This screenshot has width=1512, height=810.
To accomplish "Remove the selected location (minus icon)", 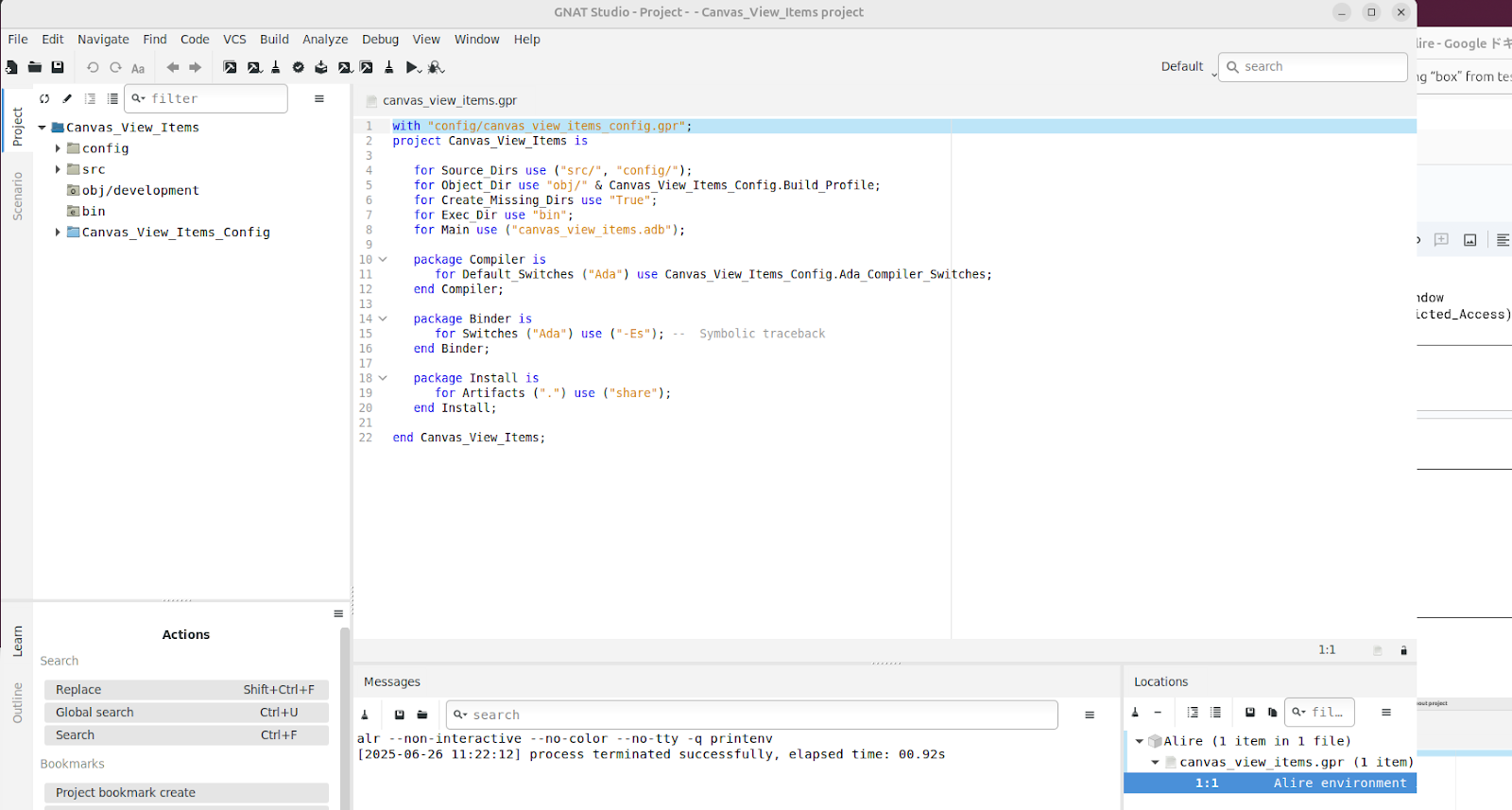I will pos(1158,712).
